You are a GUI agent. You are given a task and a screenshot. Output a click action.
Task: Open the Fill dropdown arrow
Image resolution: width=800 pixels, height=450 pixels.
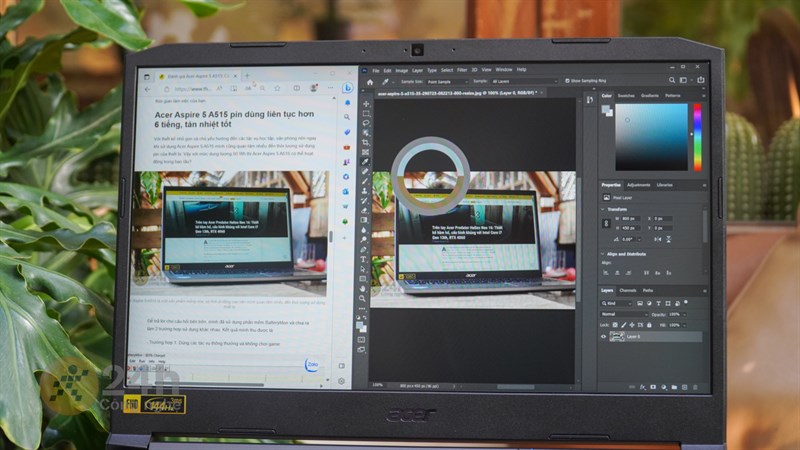(684, 324)
